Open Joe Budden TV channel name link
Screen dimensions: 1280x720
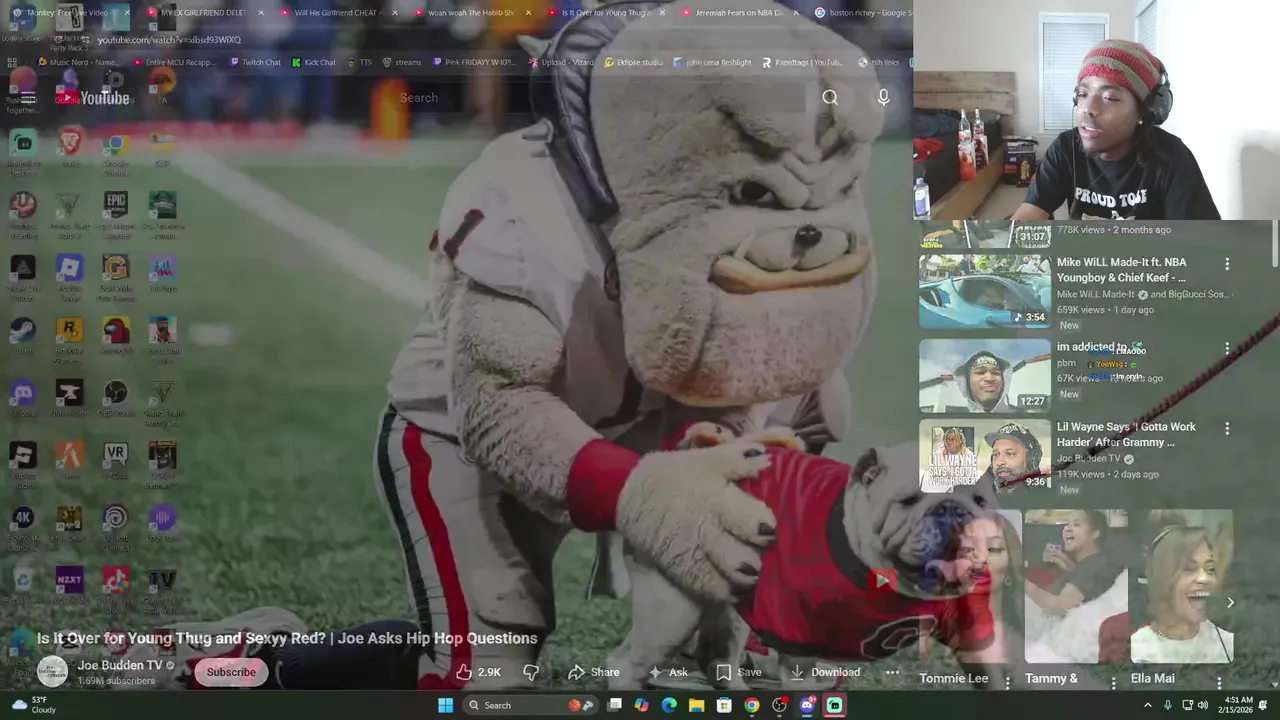click(x=120, y=665)
